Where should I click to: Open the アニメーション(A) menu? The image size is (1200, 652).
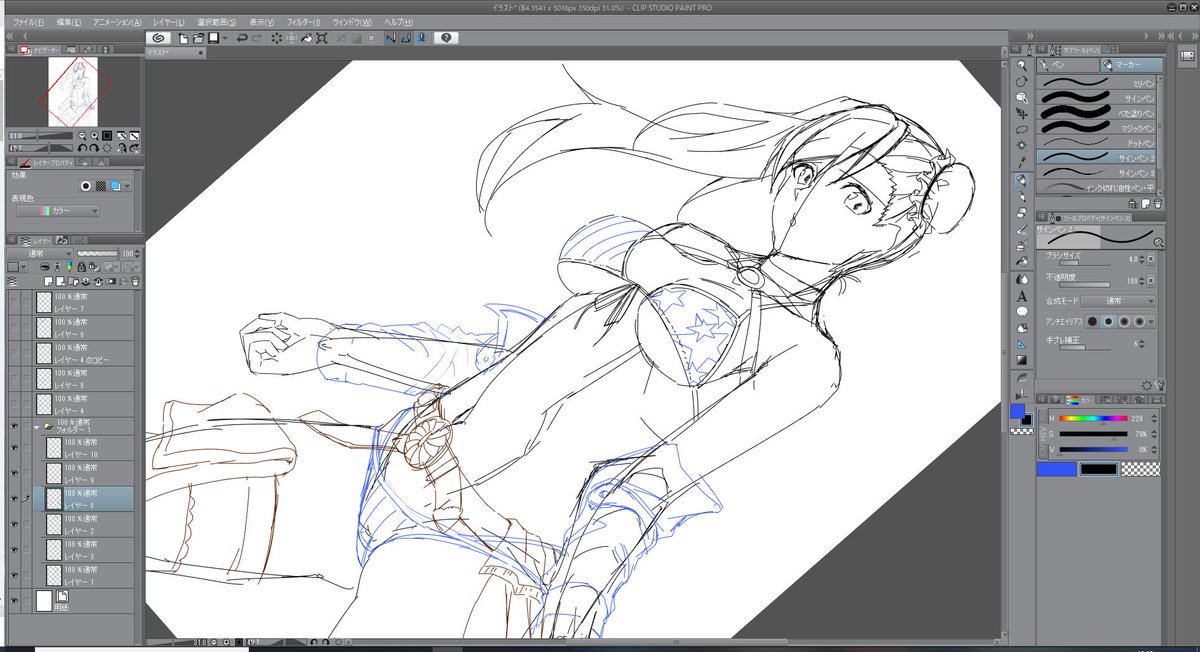point(118,21)
